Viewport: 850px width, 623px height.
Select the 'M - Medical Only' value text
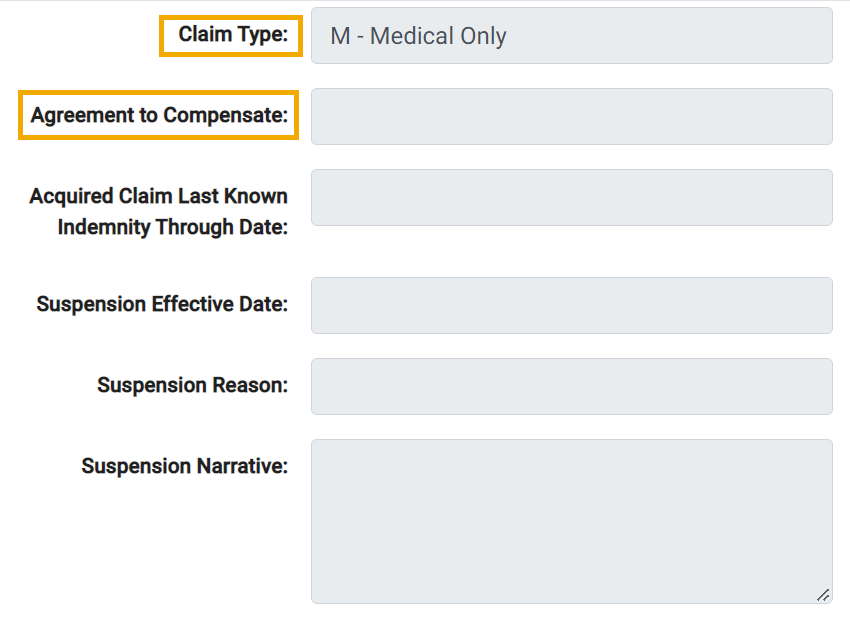pyautogui.click(x=418, y=36)
